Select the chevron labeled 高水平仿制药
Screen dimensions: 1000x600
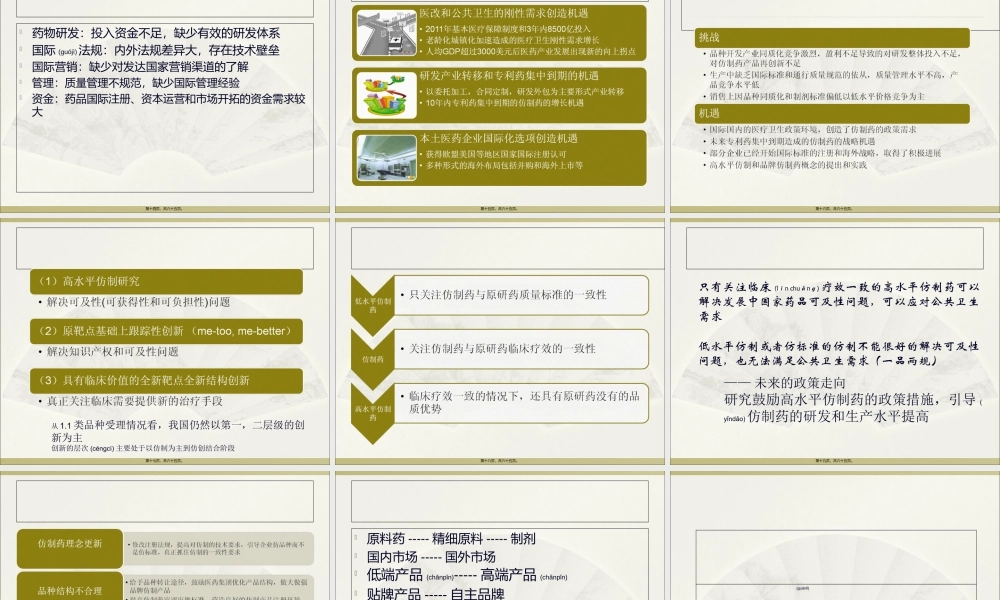[x=371, y=410]
